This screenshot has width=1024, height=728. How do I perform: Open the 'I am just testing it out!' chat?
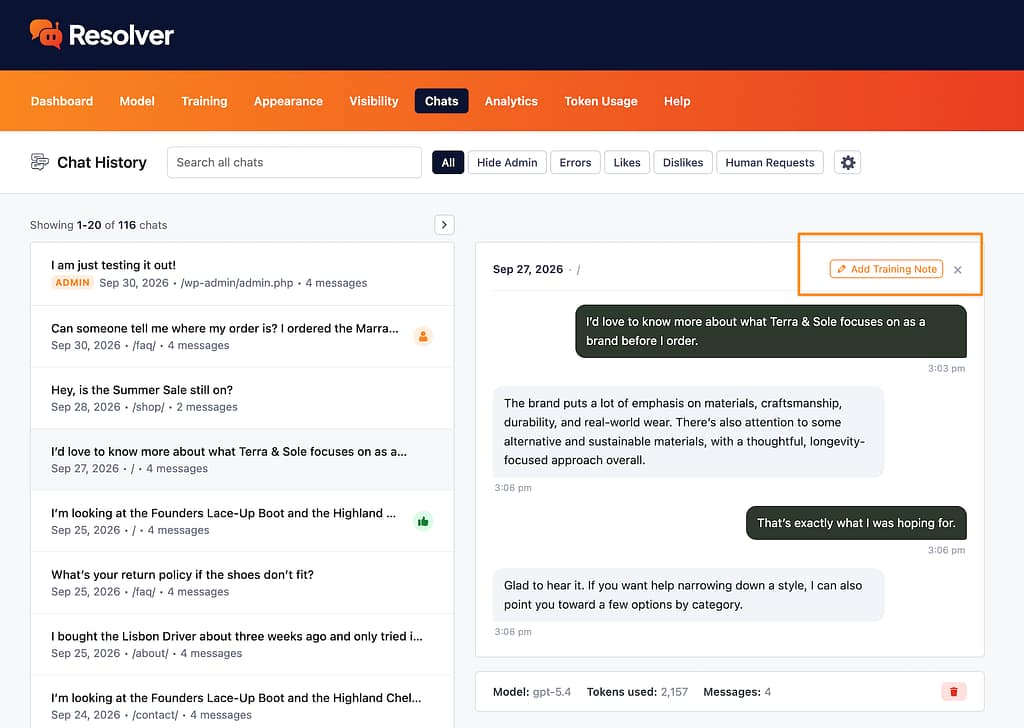(x=242, y=274)
